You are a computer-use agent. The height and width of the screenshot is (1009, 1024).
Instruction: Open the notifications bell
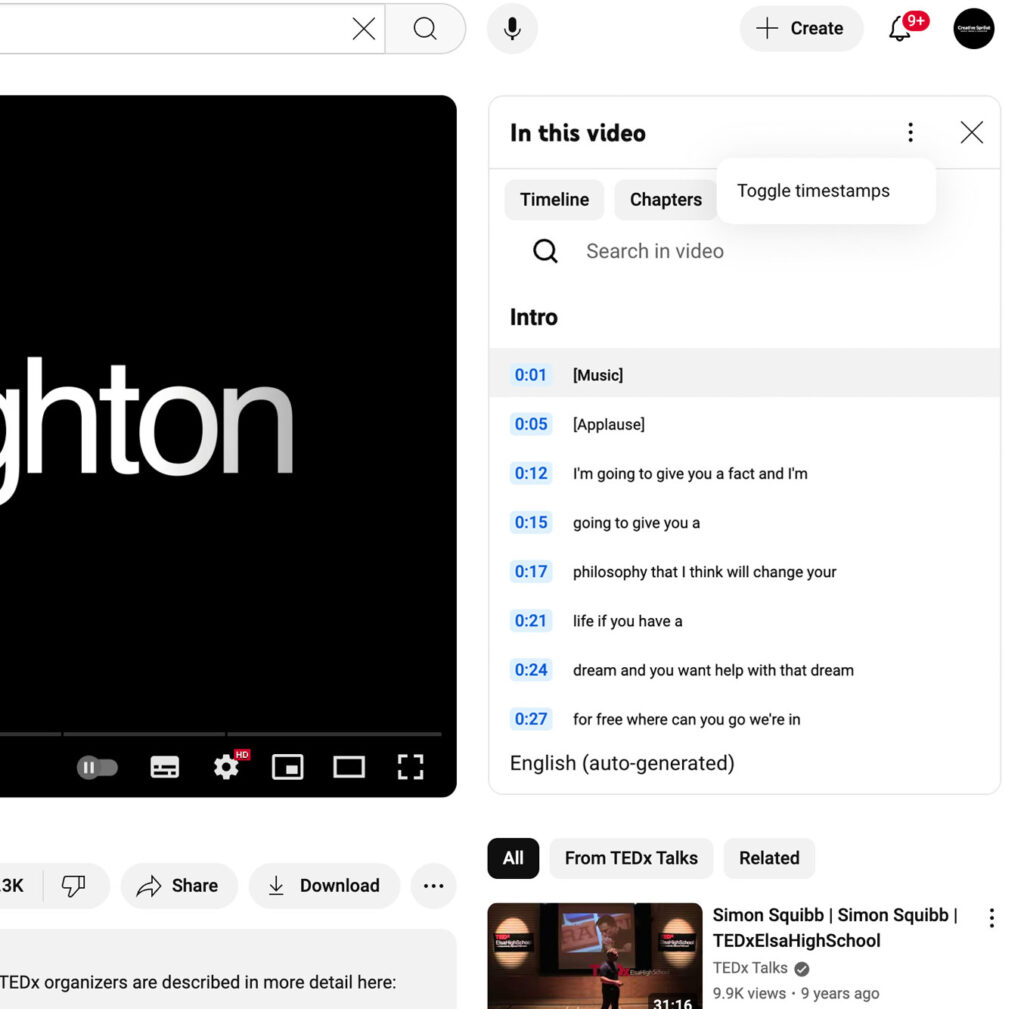click(x=900, y=29)
